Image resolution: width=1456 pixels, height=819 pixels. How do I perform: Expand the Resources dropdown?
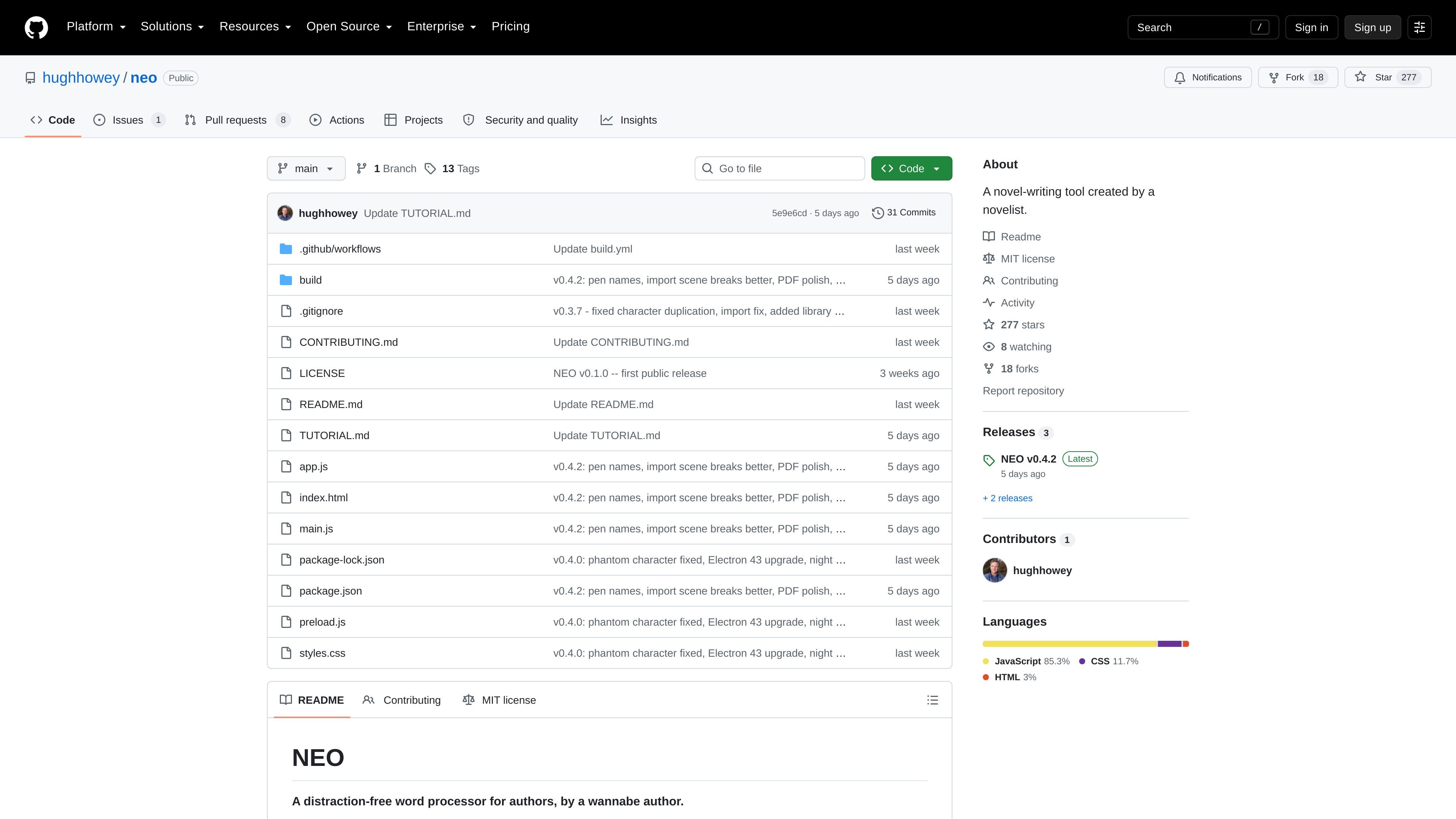[256, 27]
